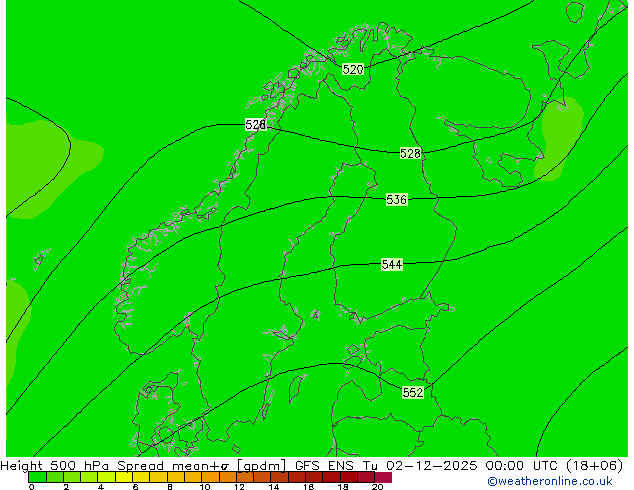Screen dimensions: 634x490
Task: Click the "(18+06)" forecast run text
Action: coord(594,466)
